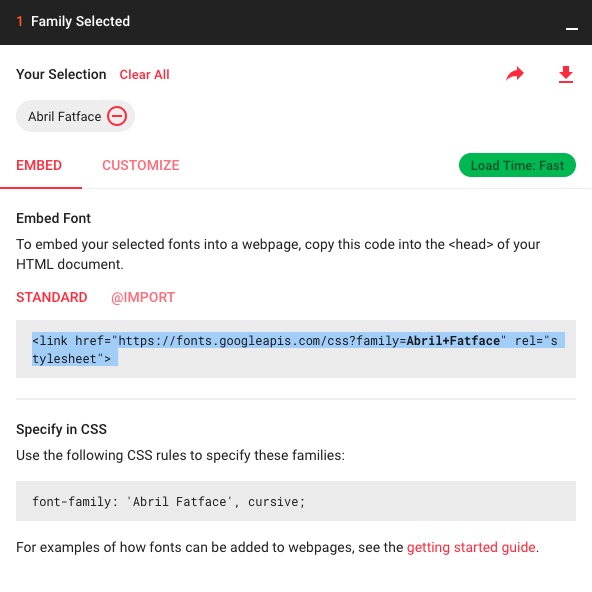Click the Load Time: Fast indicator
The image size is (592, 592).
coord(517,165)
